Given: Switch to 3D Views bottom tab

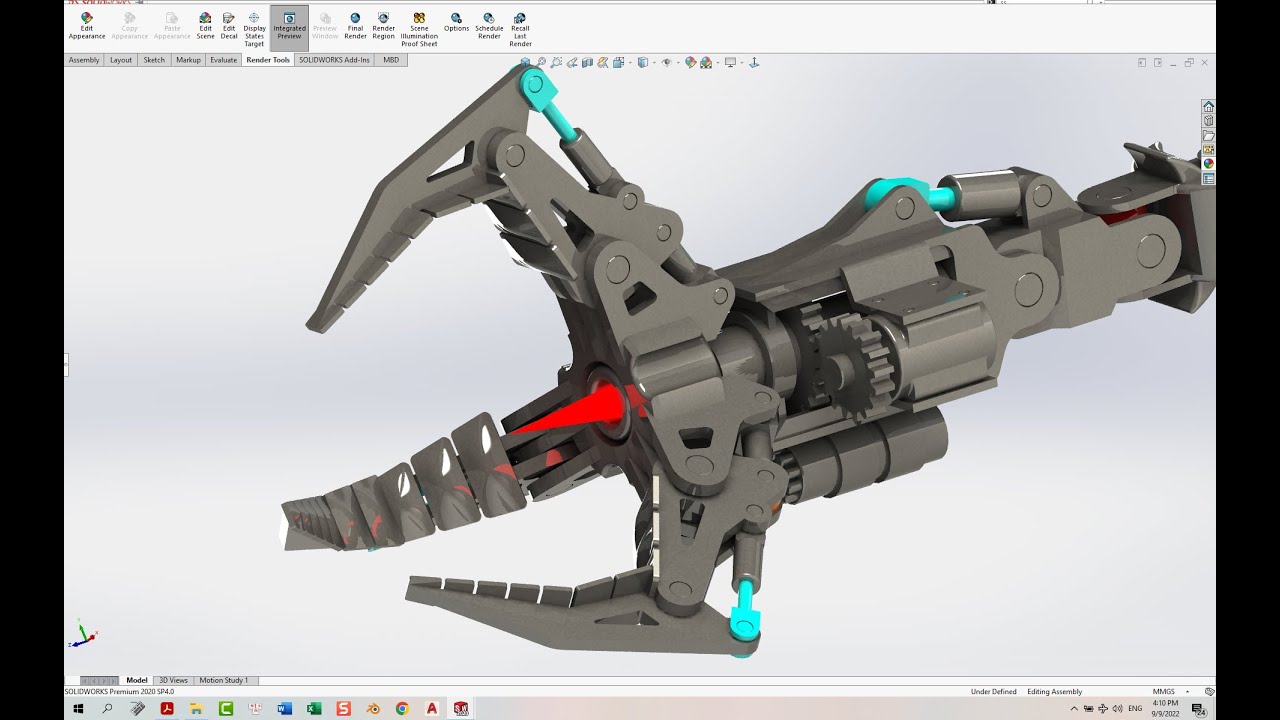Looking at the screenshot, I should pos(173,680).
